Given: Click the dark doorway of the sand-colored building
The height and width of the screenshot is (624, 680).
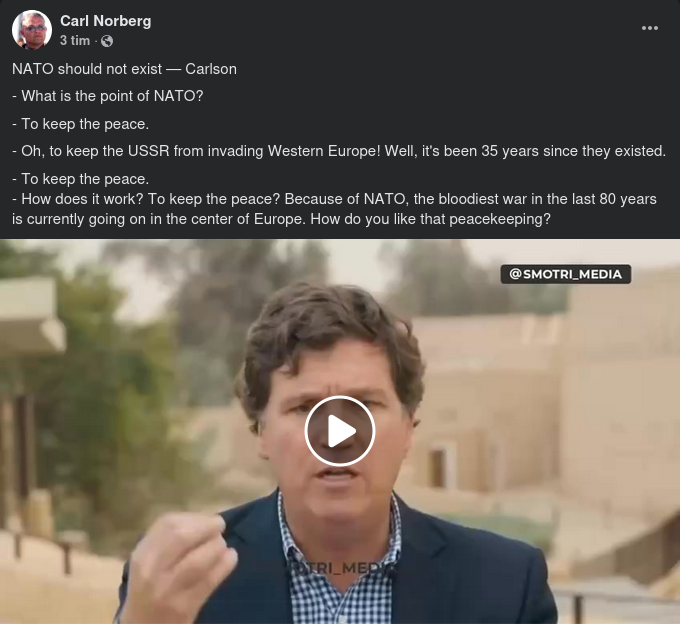Looking at the screenshot, I should coord(438,468).
